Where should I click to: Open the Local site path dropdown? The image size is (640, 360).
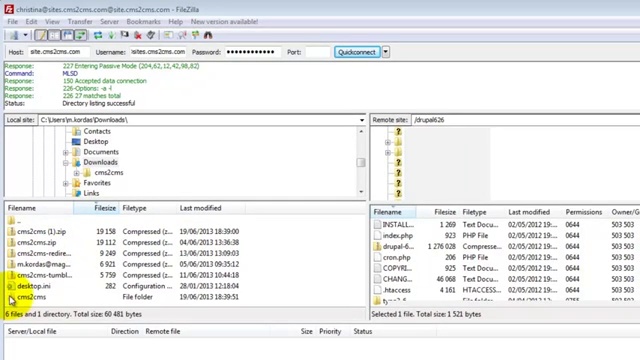(x=362, y=120)
